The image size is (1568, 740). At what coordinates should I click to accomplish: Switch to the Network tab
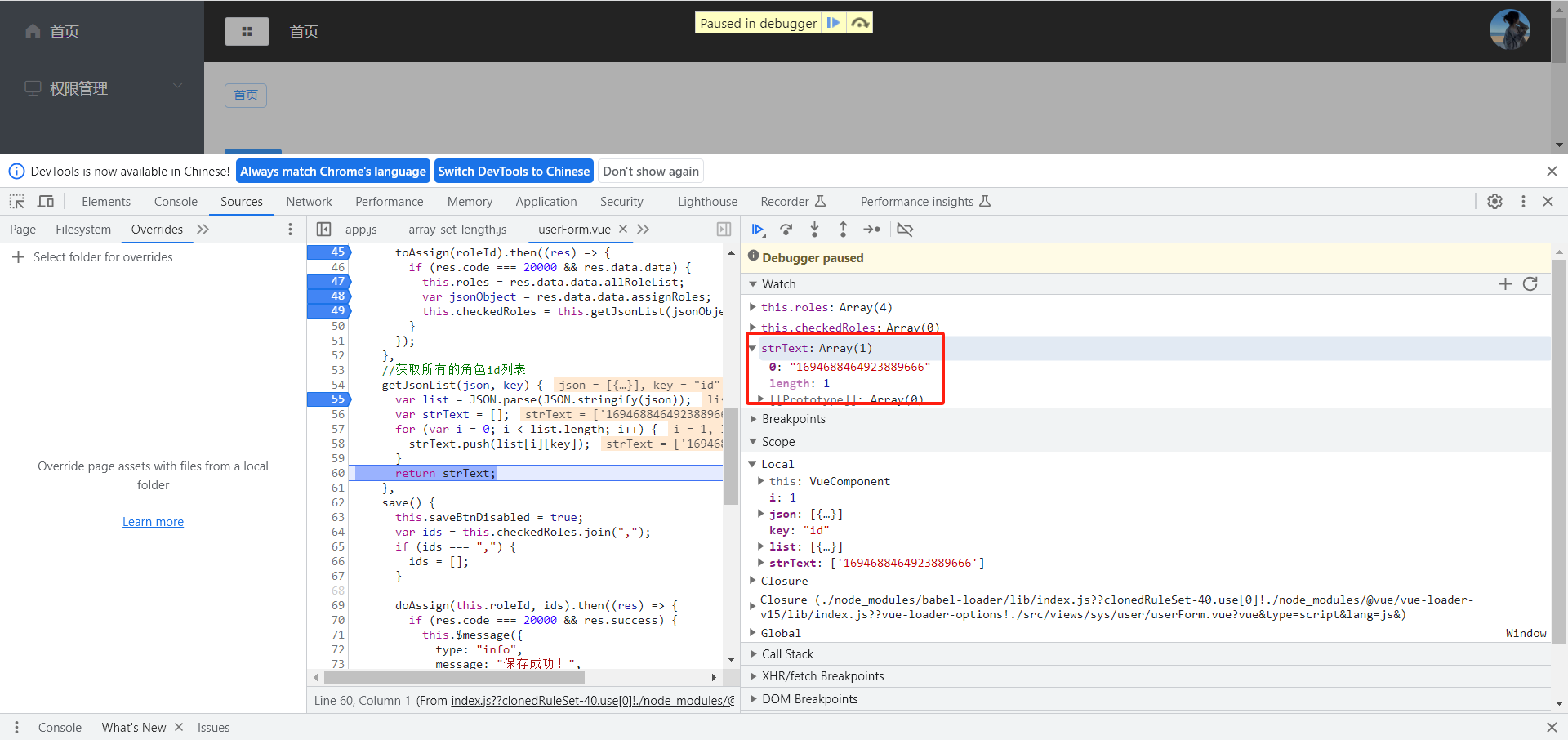(x=309, y=202)
